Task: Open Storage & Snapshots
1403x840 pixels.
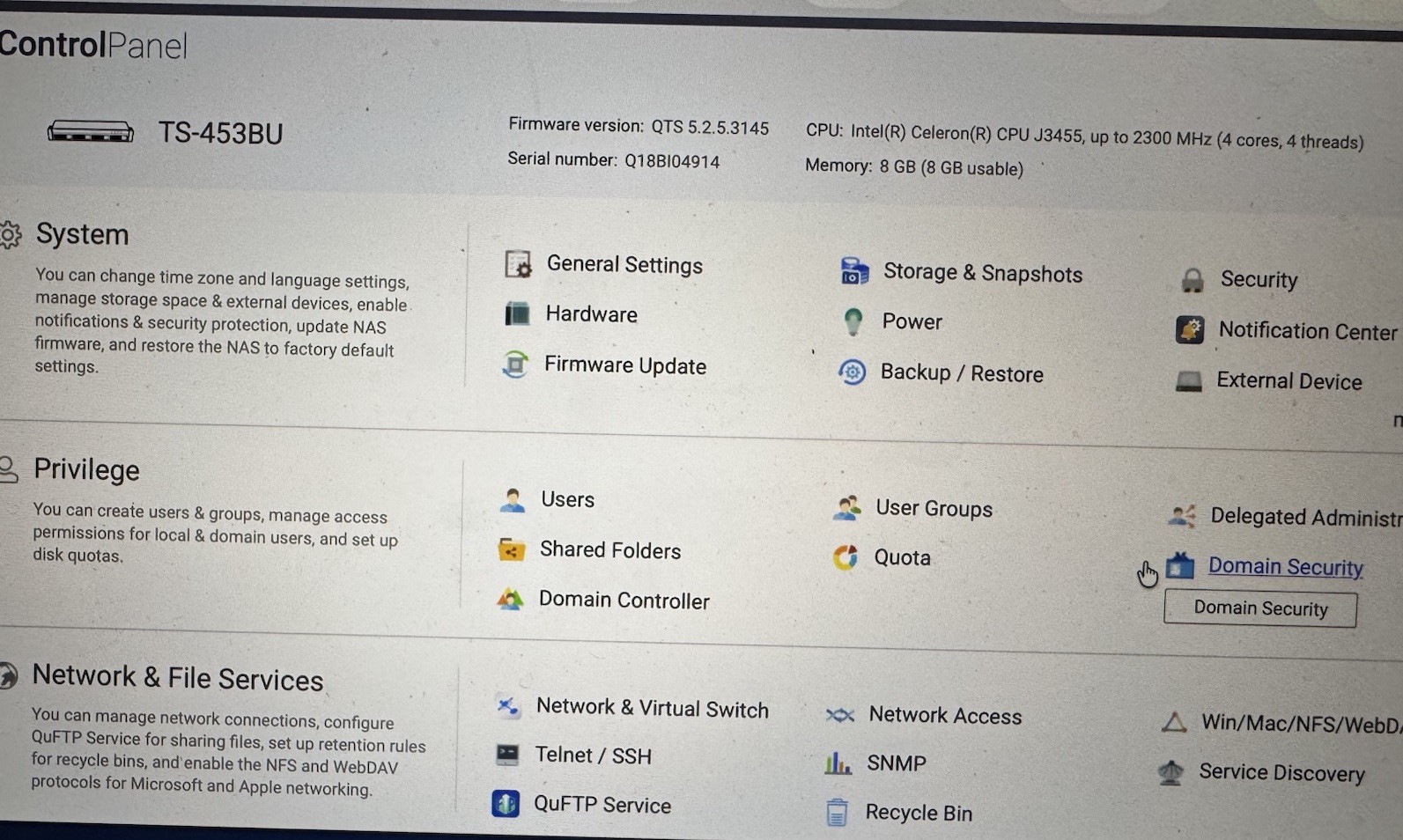Action: [983, 273]
